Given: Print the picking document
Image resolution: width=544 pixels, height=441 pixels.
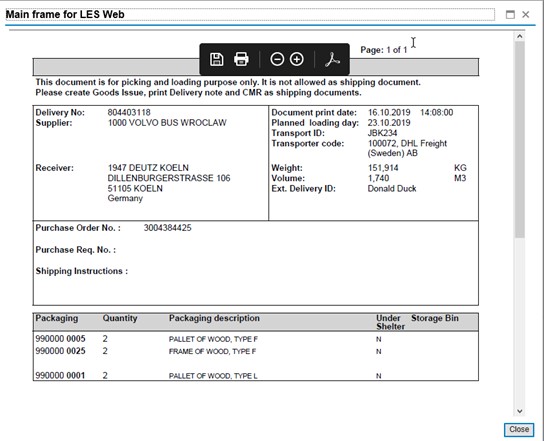Looking at the screenshot, I should pos(241,59).
